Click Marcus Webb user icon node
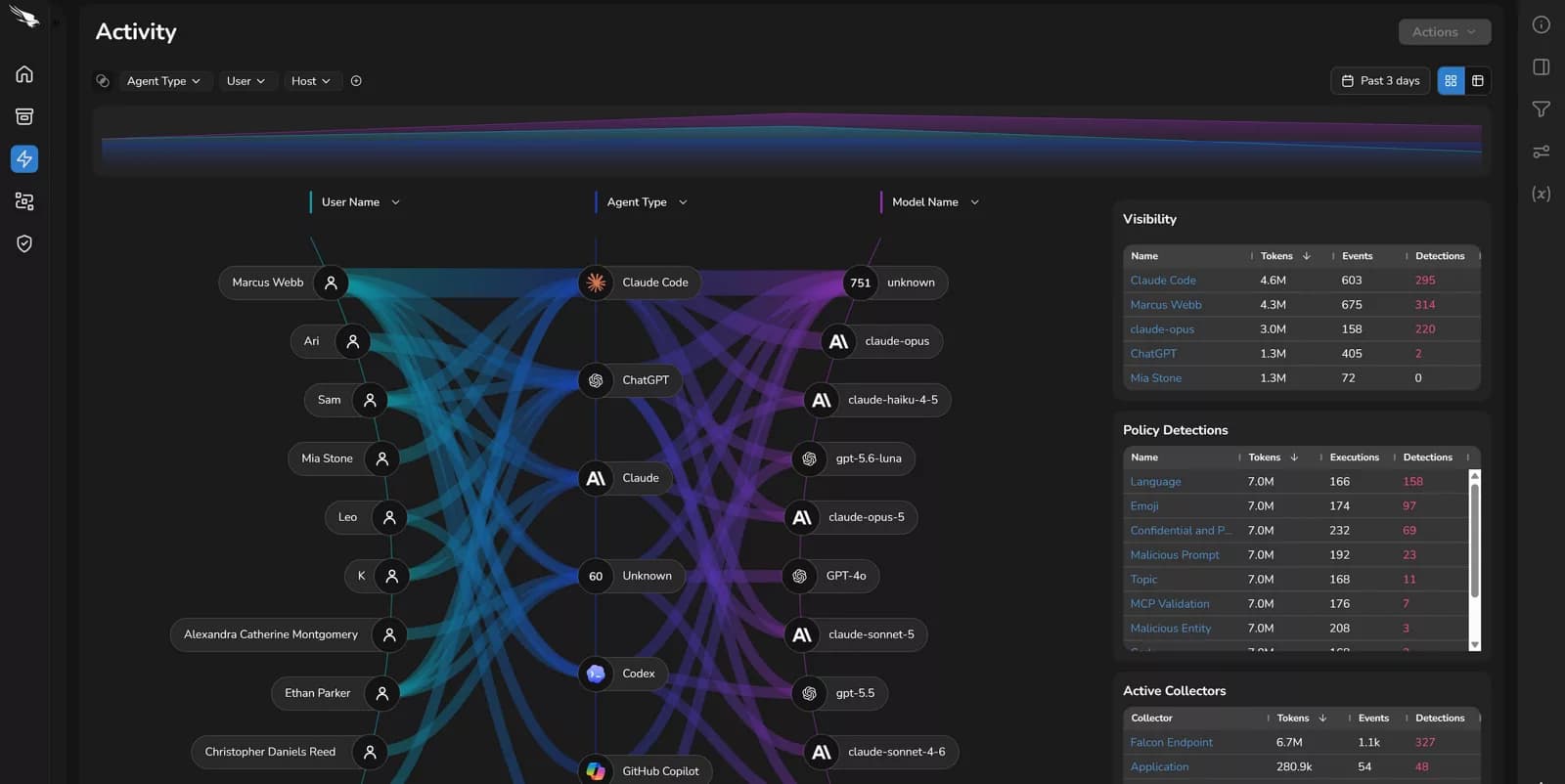Image resolution: width=1565 pixels, height=784 pixels. point(331,283)
